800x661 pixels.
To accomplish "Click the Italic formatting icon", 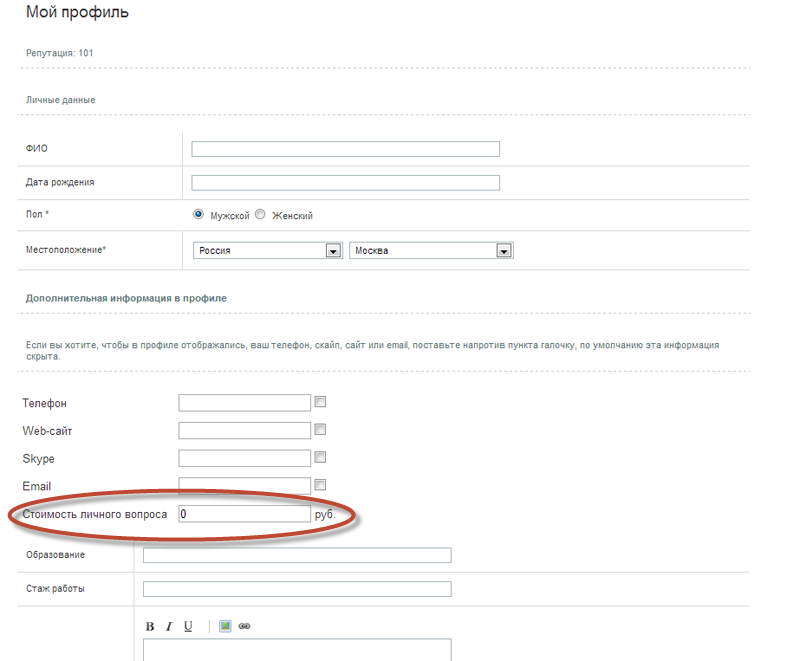I will (x=169, y=627).
